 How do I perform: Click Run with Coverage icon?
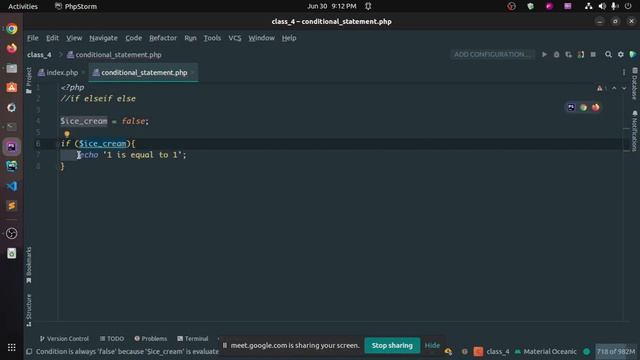pos(569,54)
